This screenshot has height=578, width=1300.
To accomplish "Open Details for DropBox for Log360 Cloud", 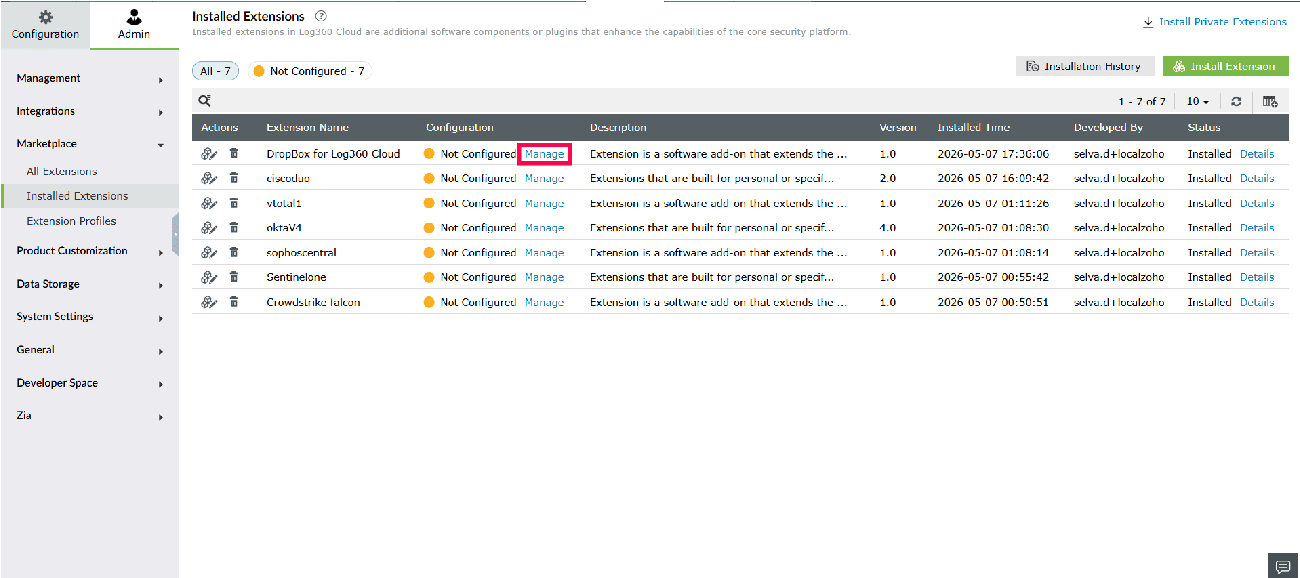I will point(1257,154).
